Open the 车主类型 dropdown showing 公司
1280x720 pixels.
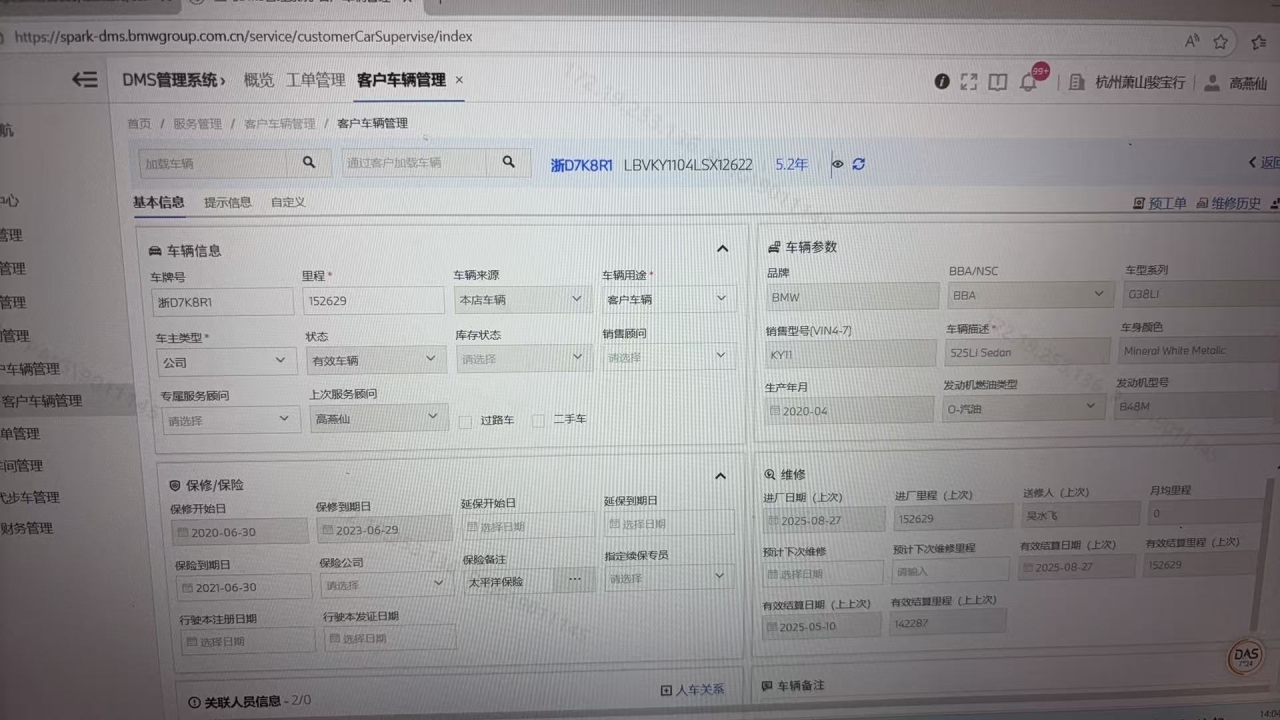(x=226, y=362)
